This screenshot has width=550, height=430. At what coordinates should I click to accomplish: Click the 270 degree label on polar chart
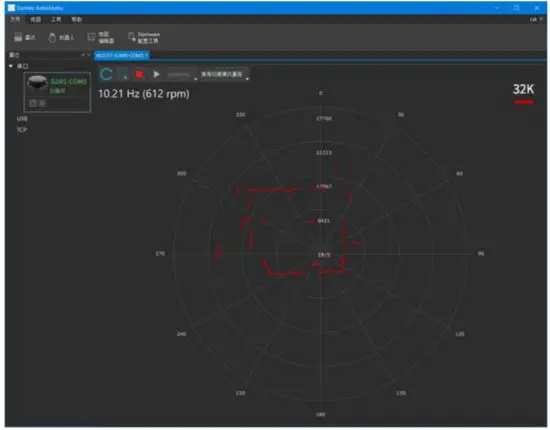coord(160,253)
